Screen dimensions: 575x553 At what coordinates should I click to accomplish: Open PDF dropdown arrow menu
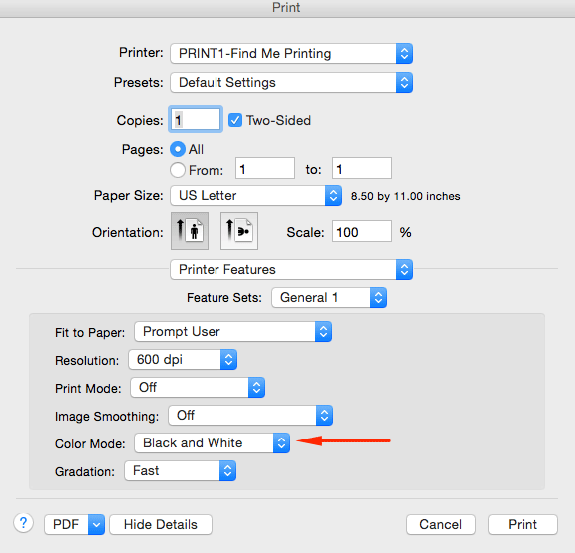pyautogui.click(x=96, y=524)
